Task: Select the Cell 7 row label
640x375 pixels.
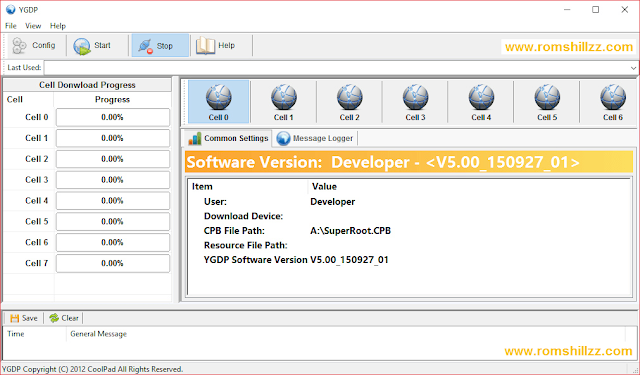Action: click(x=37, y=263)
